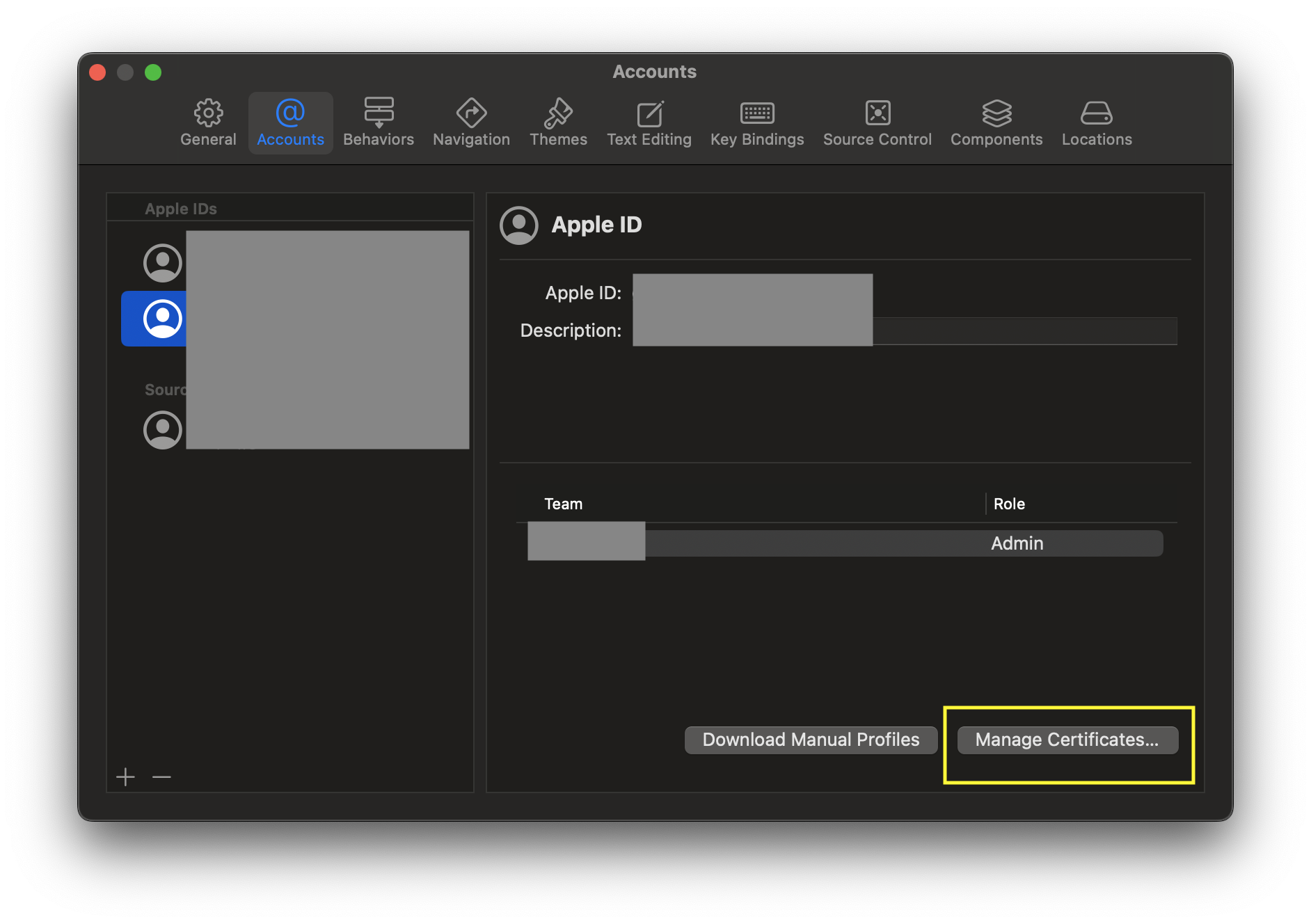The width and height of the screenshot is (1311, 924).
Task: Close the Accounts window
Action: pos(97,72)
